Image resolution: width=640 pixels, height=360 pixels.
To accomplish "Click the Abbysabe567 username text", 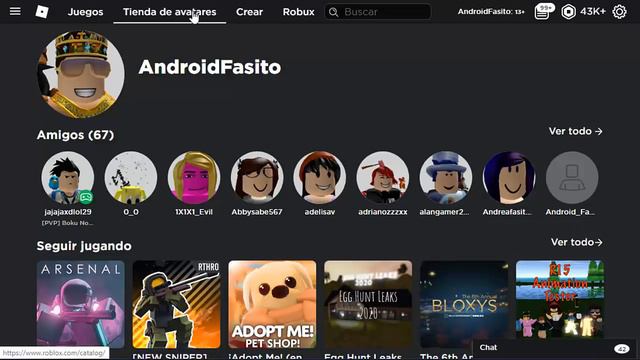I will [257, 212].
